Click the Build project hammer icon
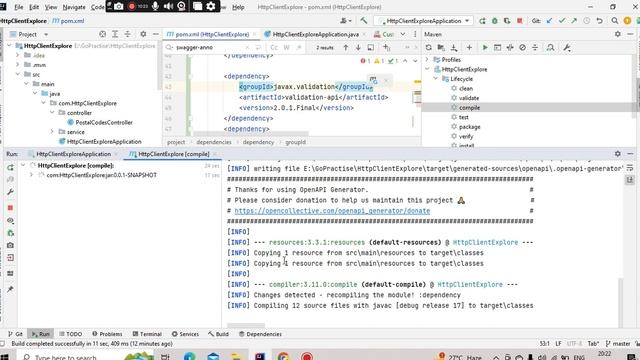 coord(363,20)
